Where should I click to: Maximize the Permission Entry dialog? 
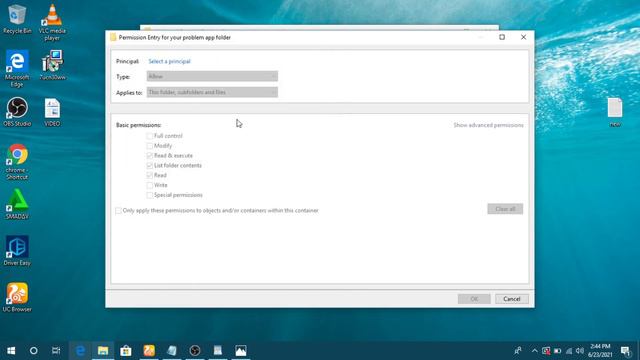502,37
